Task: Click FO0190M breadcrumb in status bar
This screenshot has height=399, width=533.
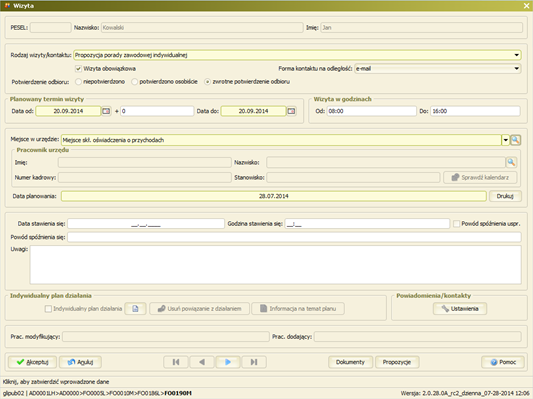Action: (x=178, y=393)
